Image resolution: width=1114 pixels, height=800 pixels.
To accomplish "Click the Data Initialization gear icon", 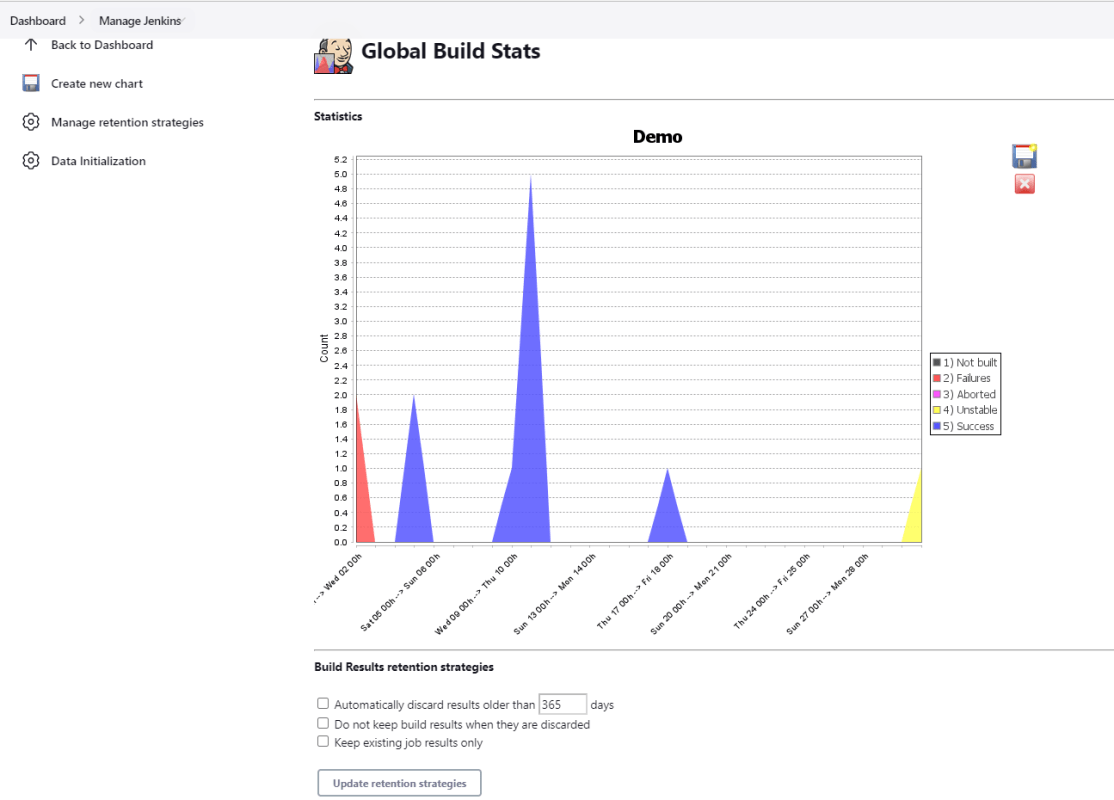I will [x=31, y=161].
